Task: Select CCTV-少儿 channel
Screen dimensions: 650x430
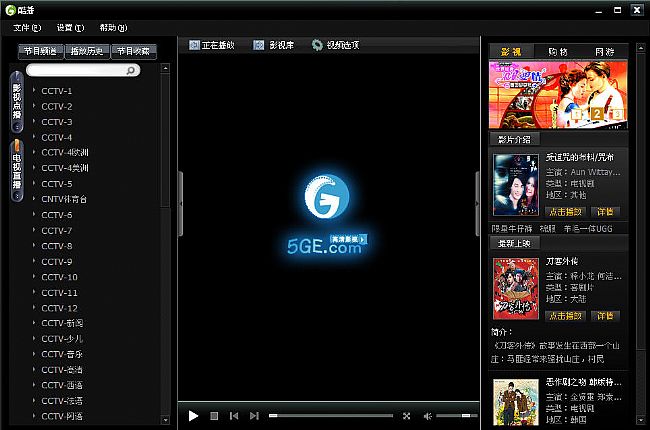Action: (62, 339)
